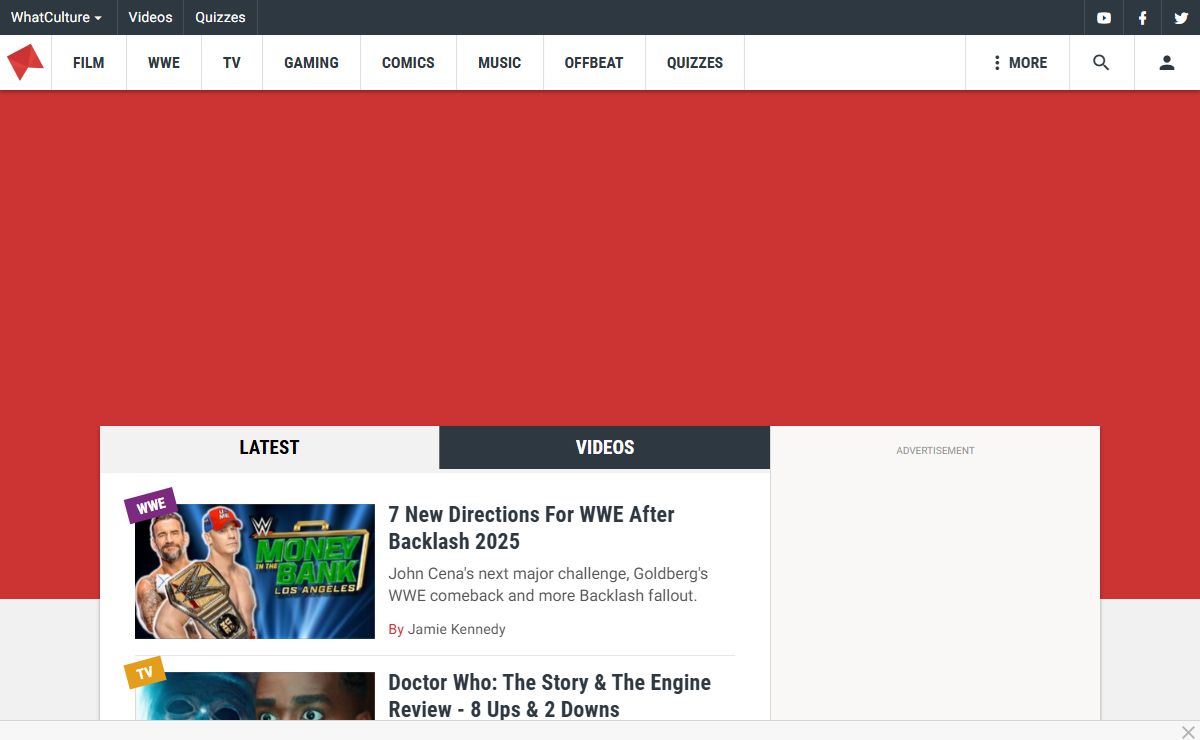This screenshot has width=1200, height=740.
Task: Open the OFFBEAT section
Action: point(594,62)
